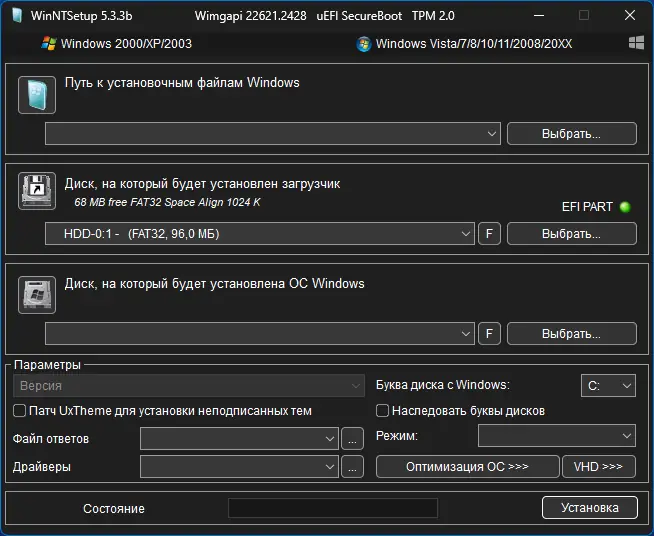Open the Windows installation files path dropdown
This screenshot has width=654, height=536.
(x=273, y=133)
